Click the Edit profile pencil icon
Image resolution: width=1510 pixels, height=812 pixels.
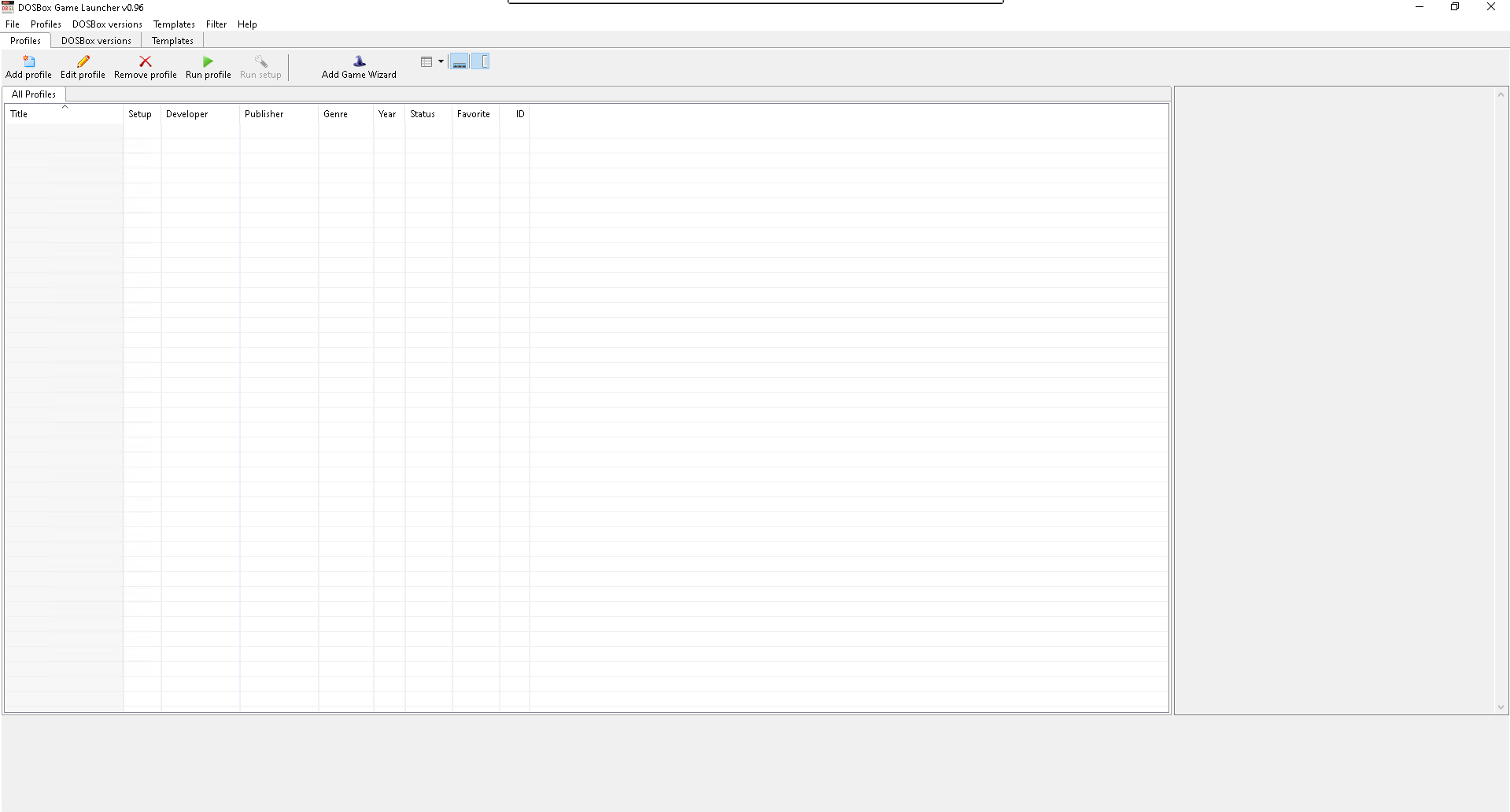click(x=83, y=62)
